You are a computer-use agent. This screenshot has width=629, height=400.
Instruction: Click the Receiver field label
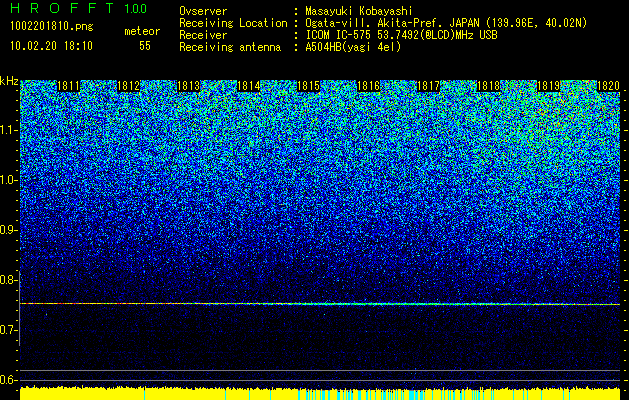click(x=203, y=35)
